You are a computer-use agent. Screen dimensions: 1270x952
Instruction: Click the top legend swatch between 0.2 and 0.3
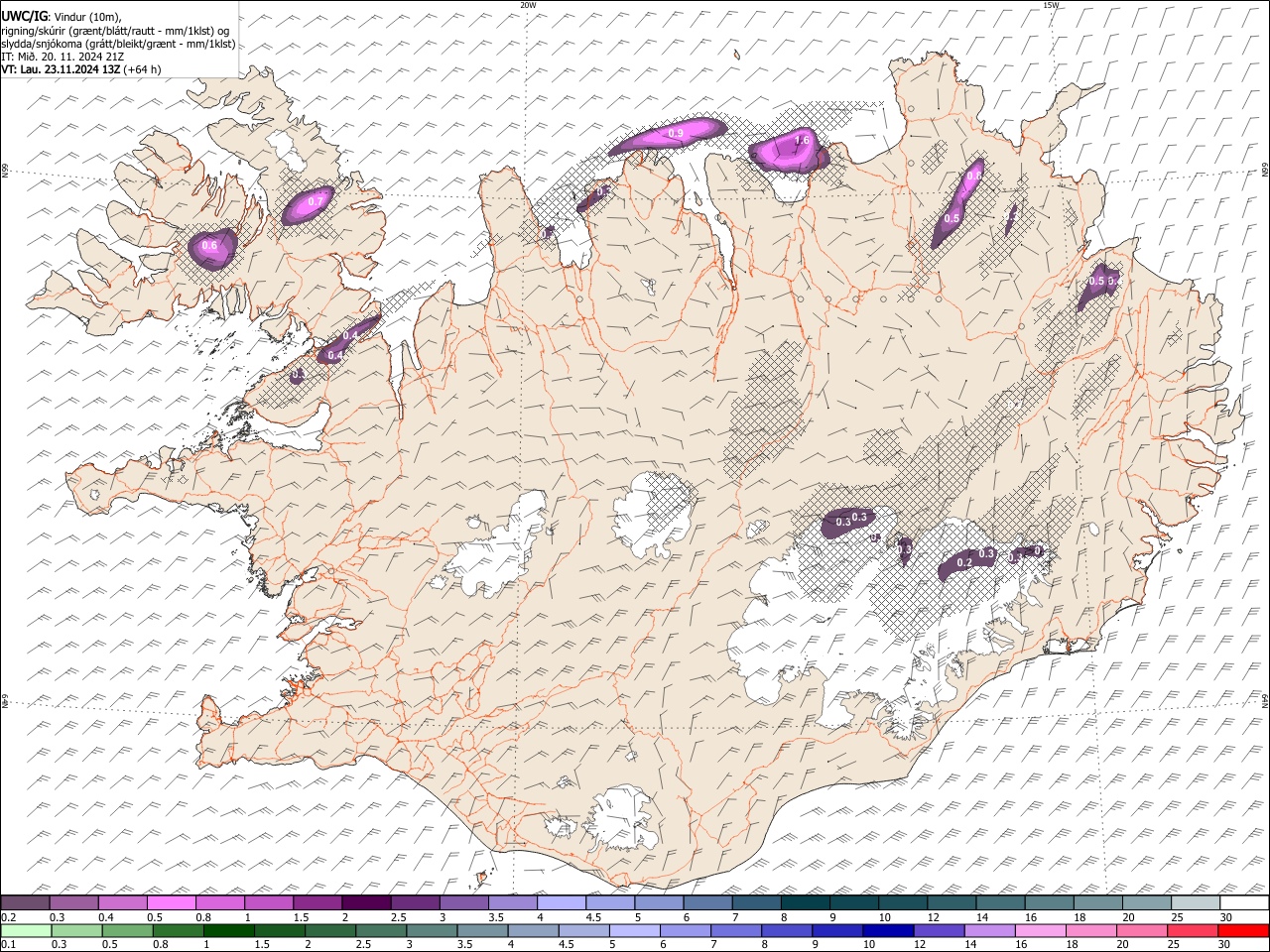coord(26,902)
